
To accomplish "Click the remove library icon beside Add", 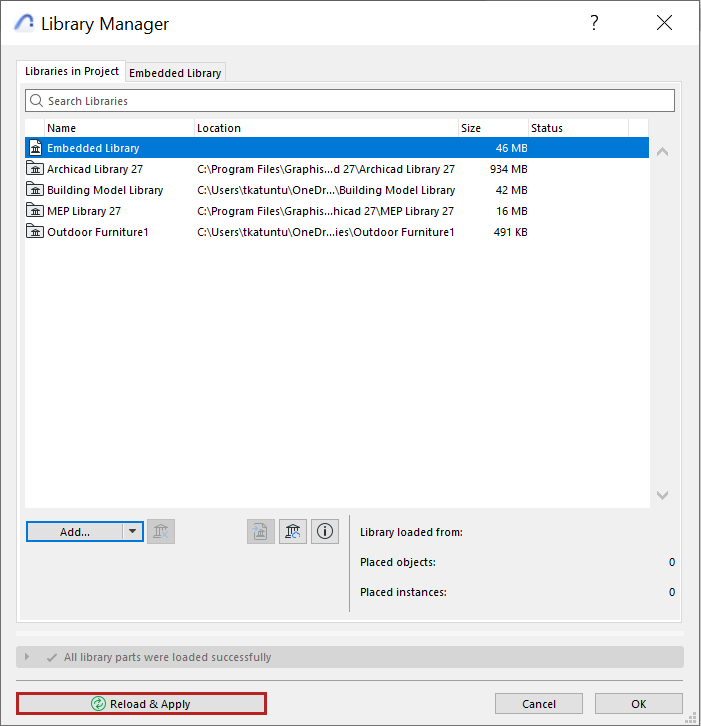I will [161, 531].
